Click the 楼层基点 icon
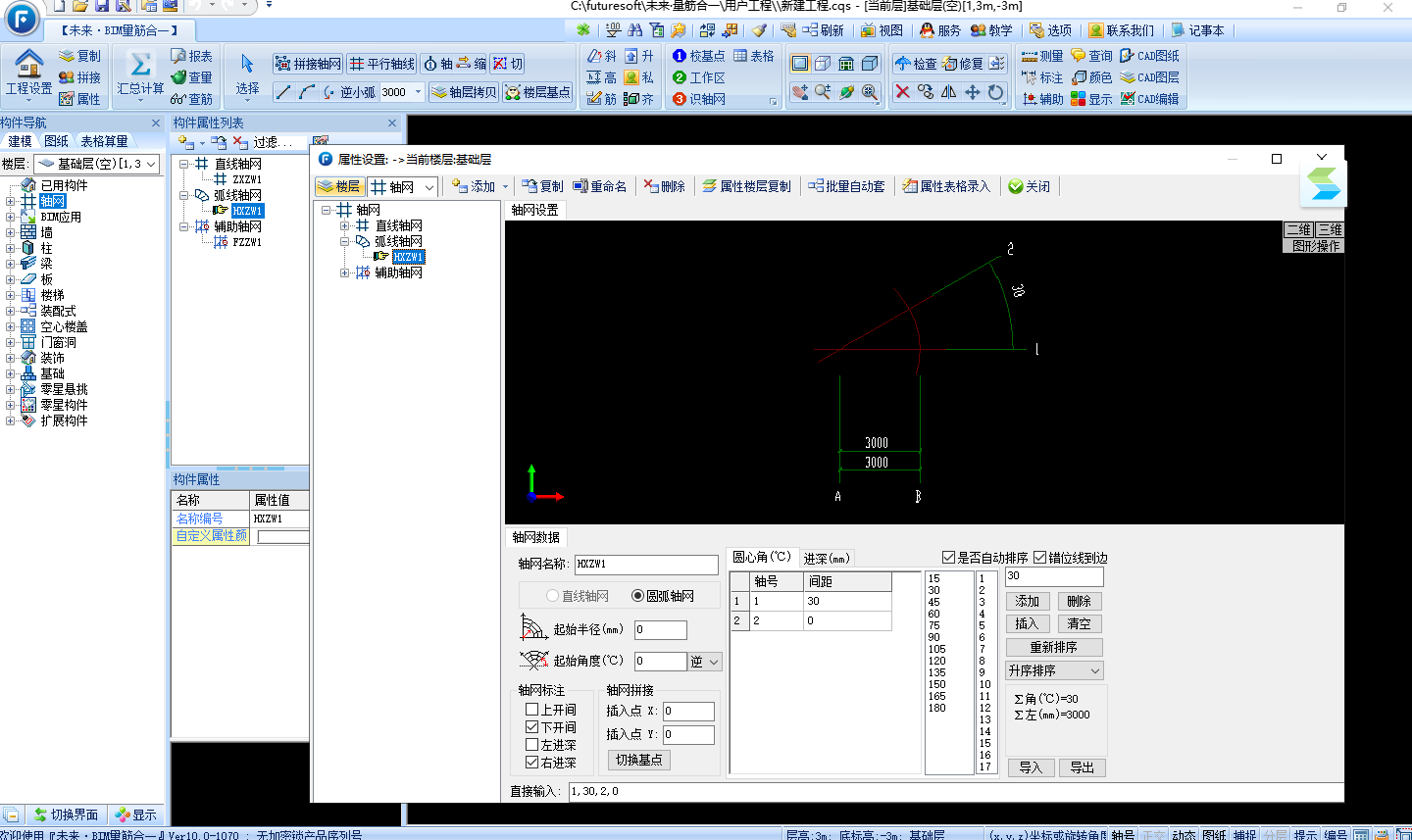 coord(537,92)
